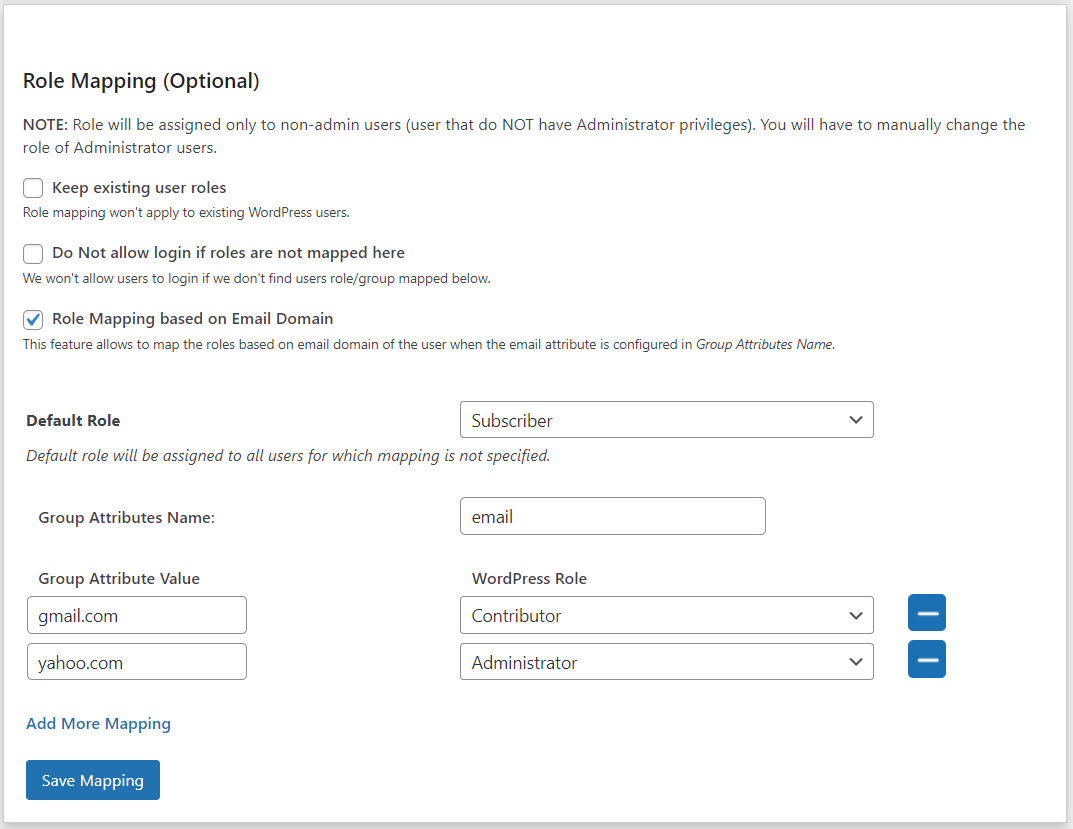Uncheck Role Mapping based on Email Domain

(x=33, y=319)
